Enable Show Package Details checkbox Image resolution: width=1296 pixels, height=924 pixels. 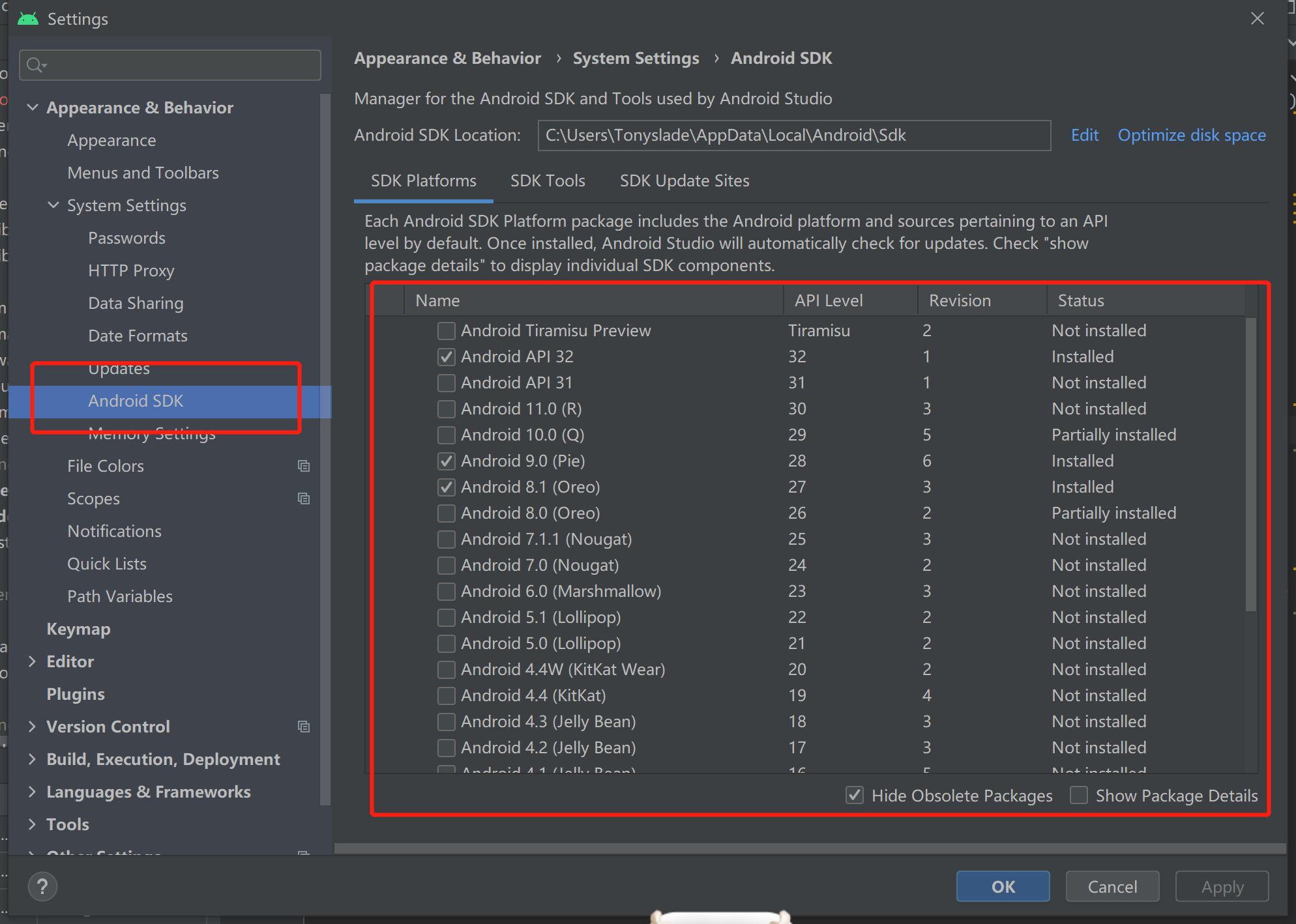click(1079, 796)
